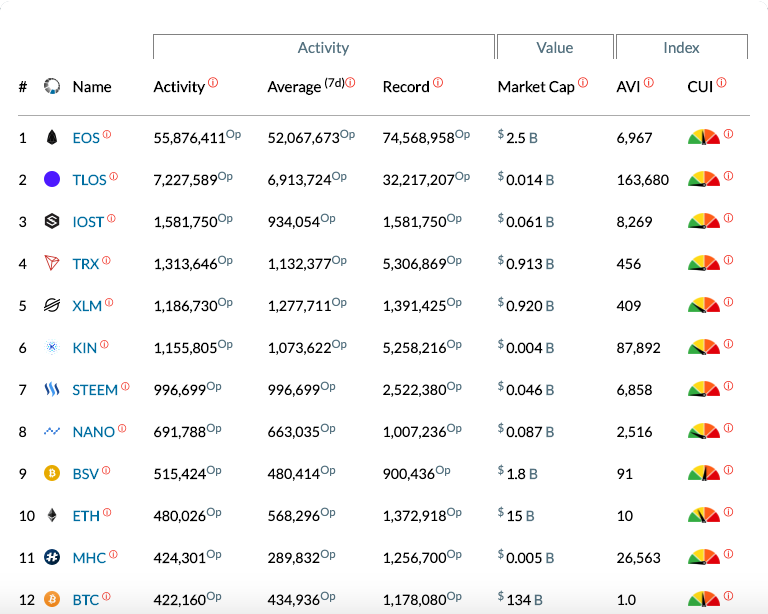Open the TLOS coin link

(x=89, y=180)
